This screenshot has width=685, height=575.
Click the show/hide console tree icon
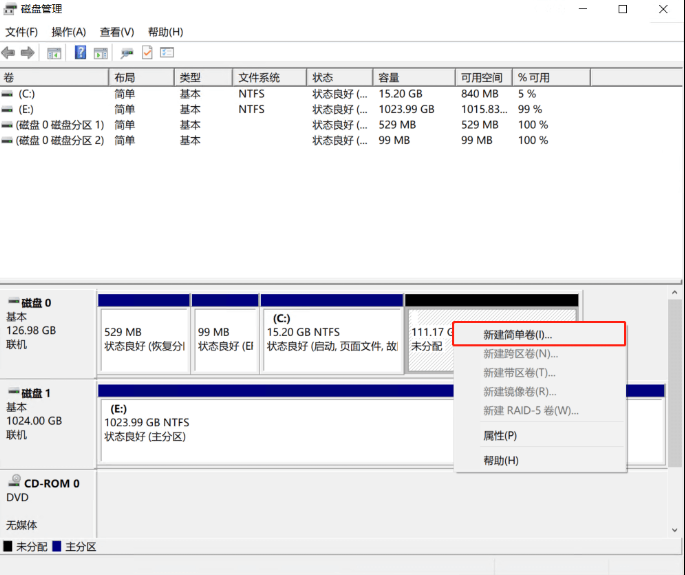(x=54, y=53)
